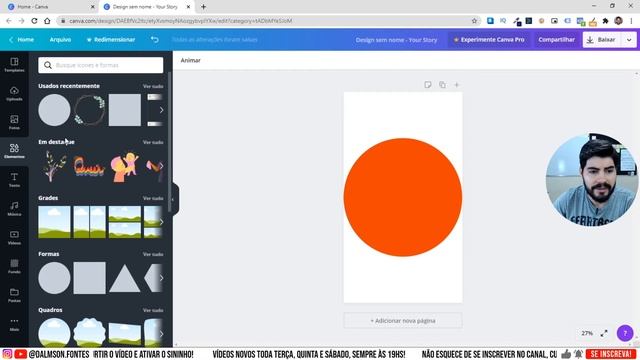Open the Vídeos sidebar panel
The width and height of the screenshot is (640, 360).
[x=14, y=237]
